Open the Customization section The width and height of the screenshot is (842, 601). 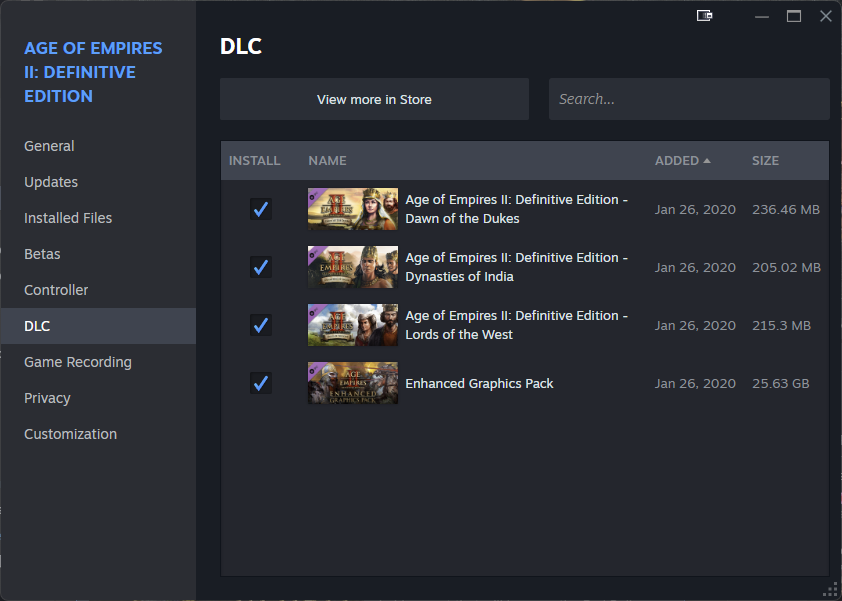[x=98, y=434]
